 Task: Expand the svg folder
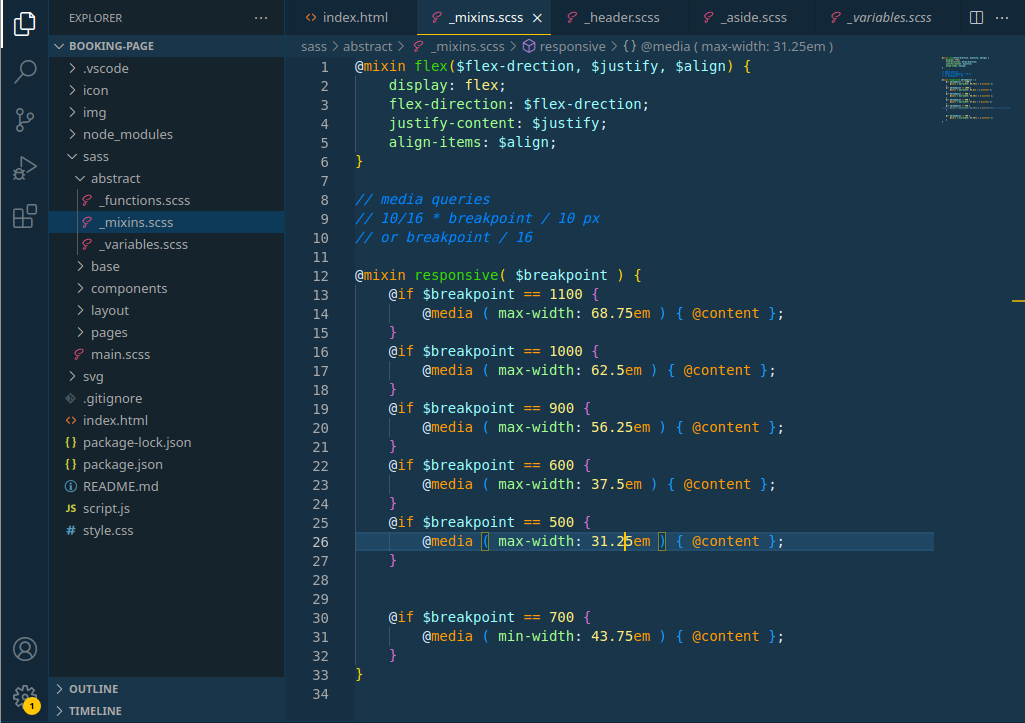point(167,377)
